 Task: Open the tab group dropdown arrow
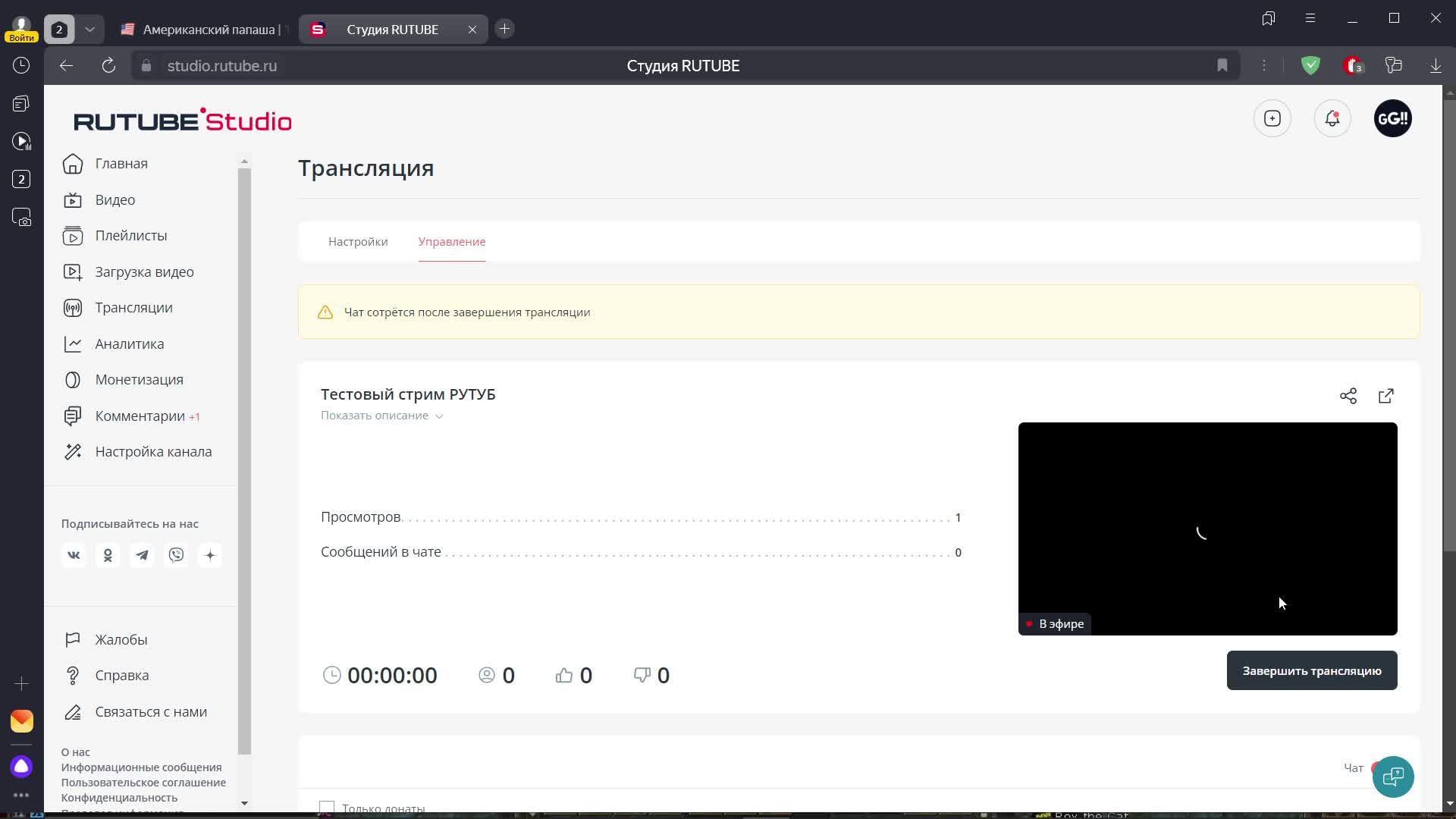coord(89,30)
